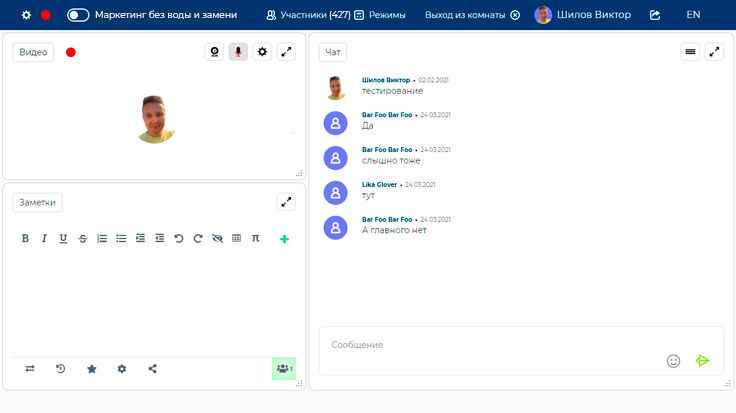Open the Режимы modes menu
The width and height of the screenshot is (736, 413).
pos(380,15)
